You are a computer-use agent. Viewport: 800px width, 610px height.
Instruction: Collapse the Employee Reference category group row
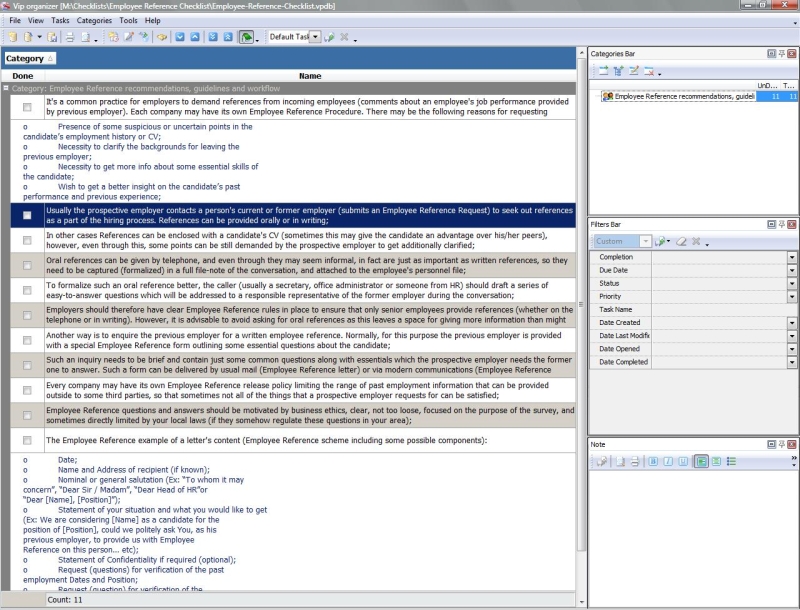(7, 88)
